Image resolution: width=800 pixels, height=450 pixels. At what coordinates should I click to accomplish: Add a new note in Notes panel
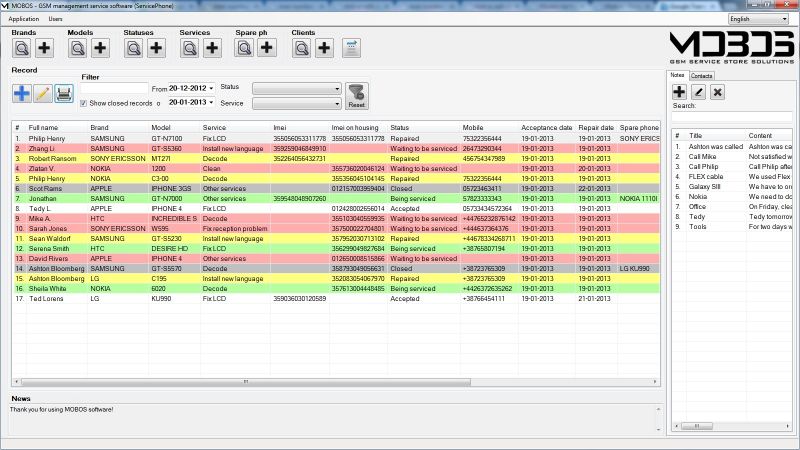[x=679, y=92]
